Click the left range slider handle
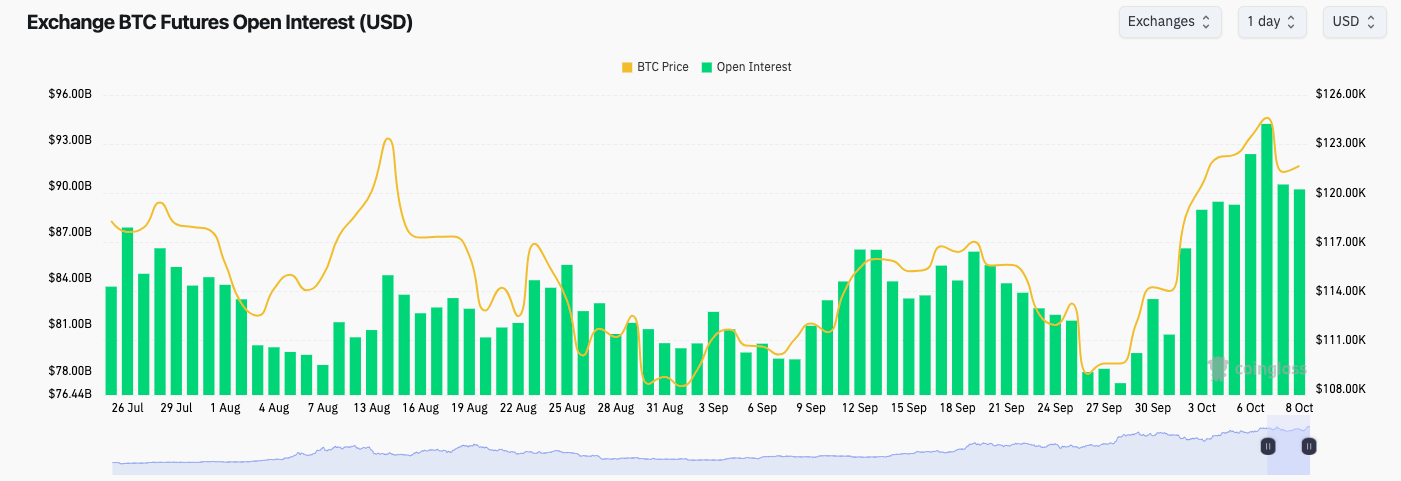 click(x=1268, y=446)
